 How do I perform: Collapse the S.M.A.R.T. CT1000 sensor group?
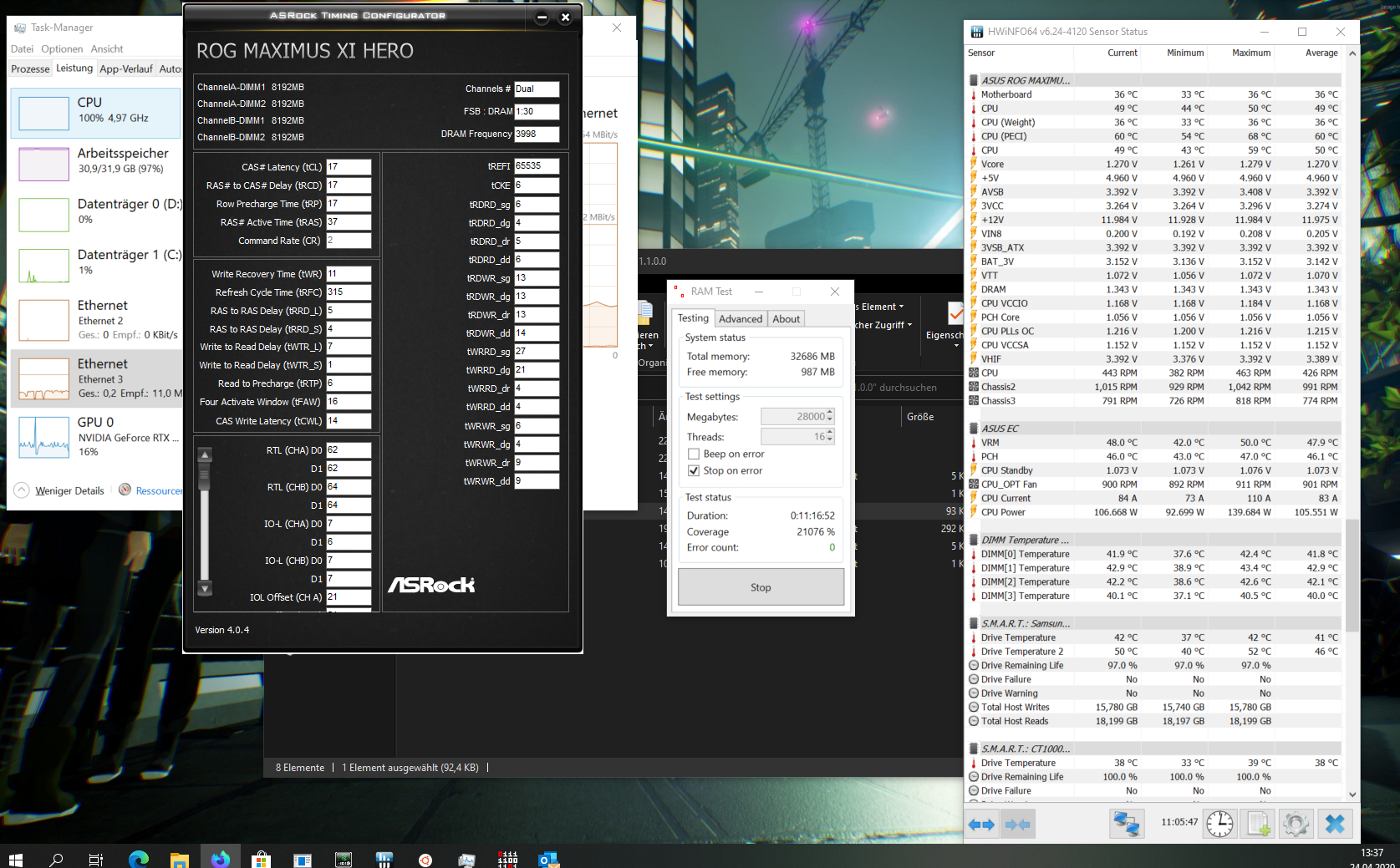pos(974,749)
